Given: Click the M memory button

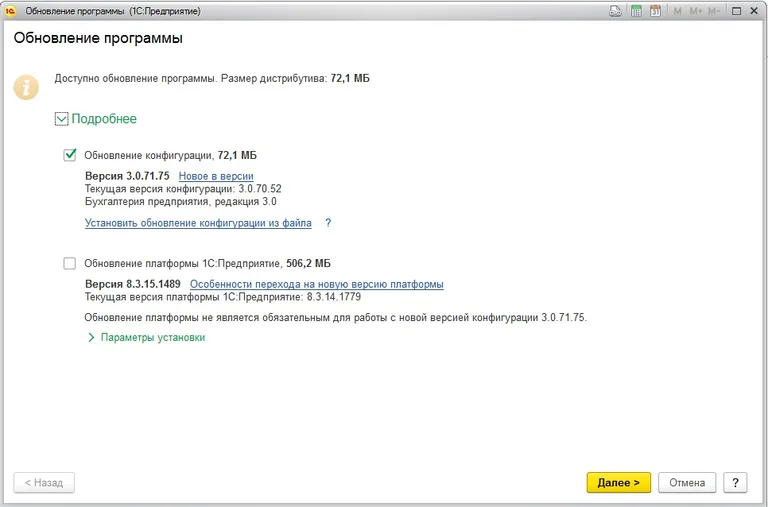Looking at the screenshot, I should coord(678,11).
